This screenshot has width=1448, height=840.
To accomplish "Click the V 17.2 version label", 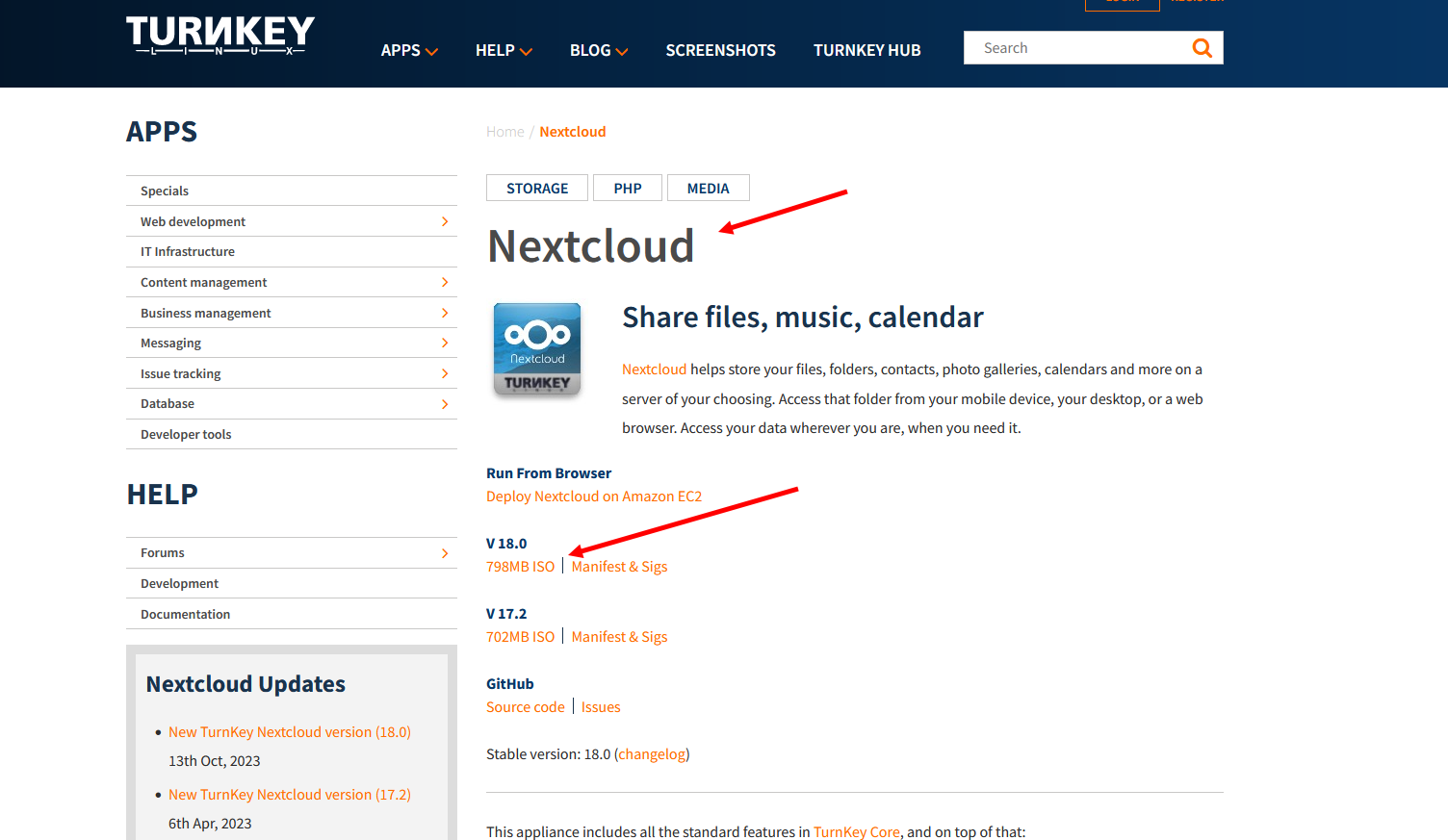I will 506,614.
